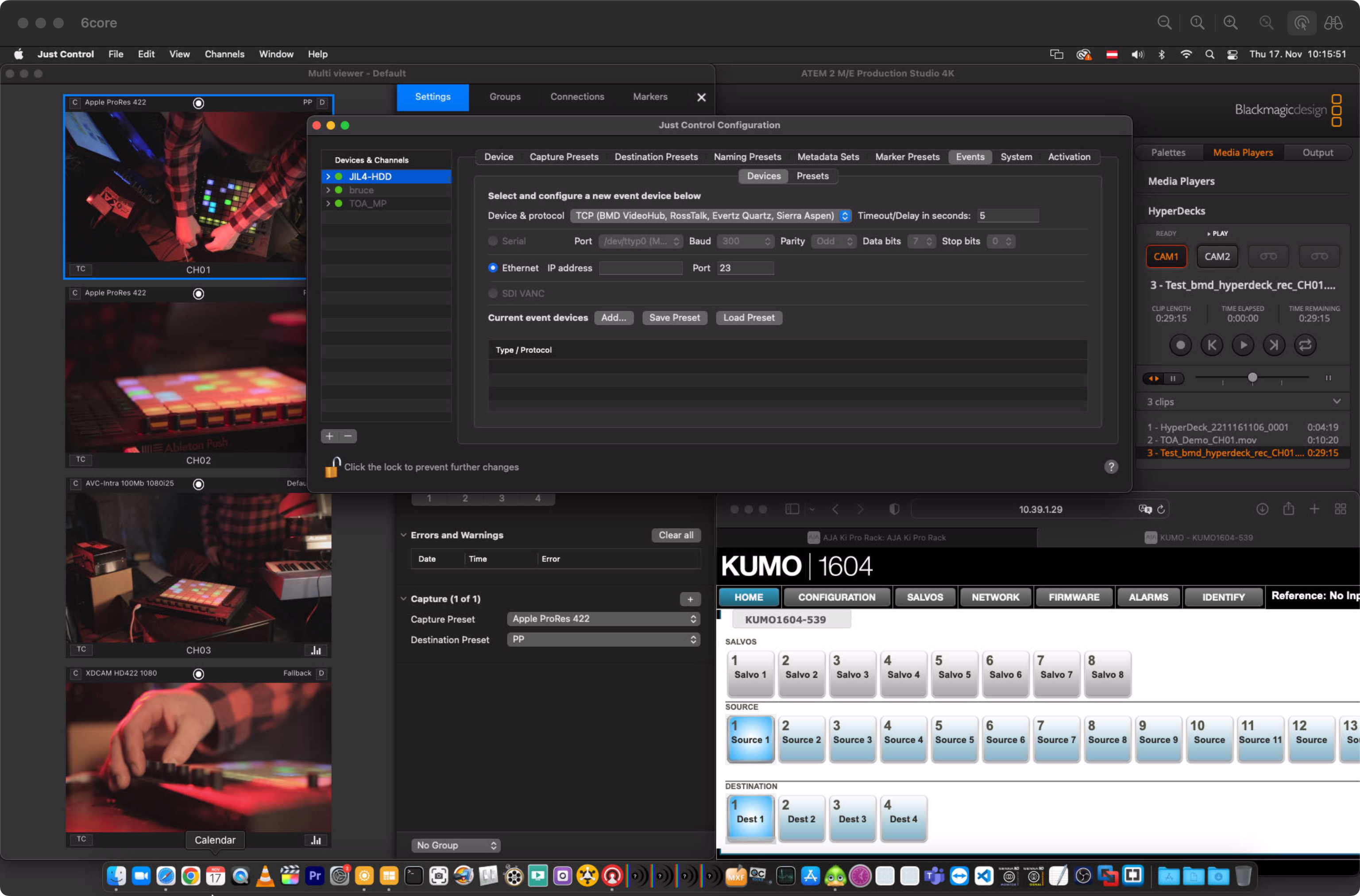Viewport: 1360px width, 896px height.
Task: Open the Device & protocol dropdown
Action: click(x=710, y=216)
